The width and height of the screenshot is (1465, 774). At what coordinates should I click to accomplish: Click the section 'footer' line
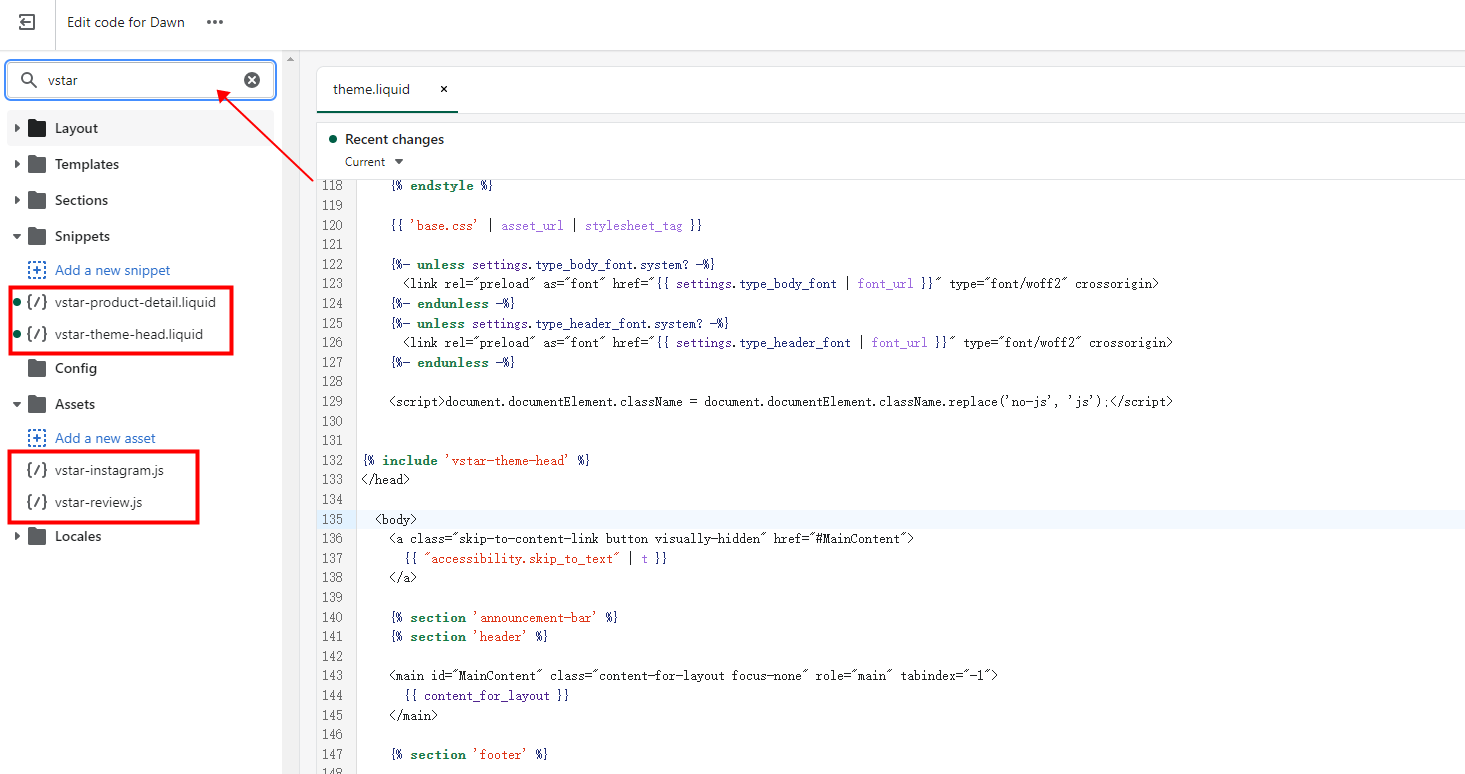(x=469, y=754)
